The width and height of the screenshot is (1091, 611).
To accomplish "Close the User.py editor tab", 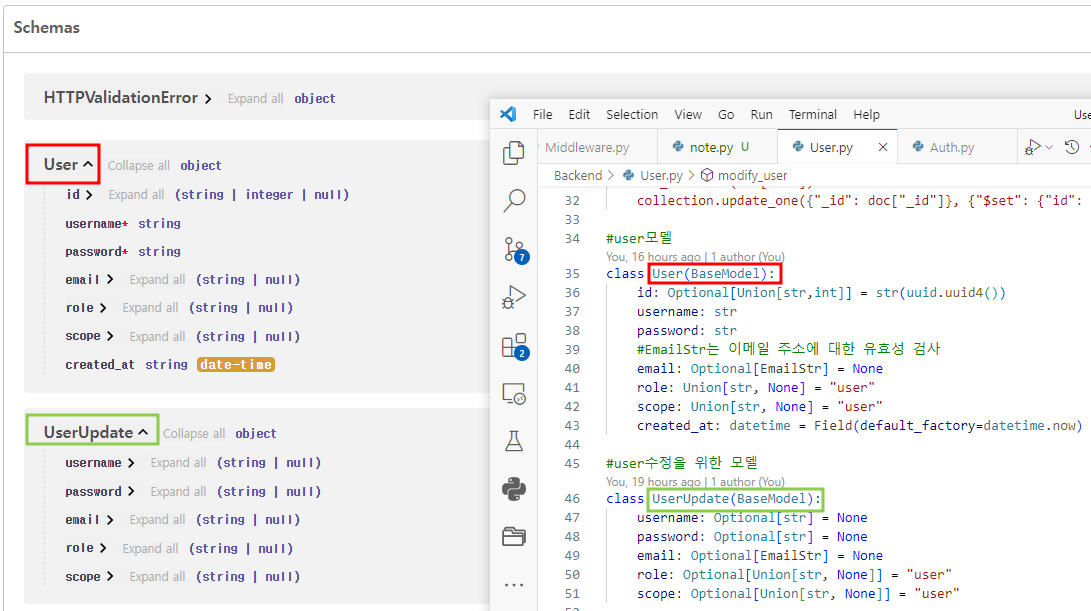I will [882, 147].
